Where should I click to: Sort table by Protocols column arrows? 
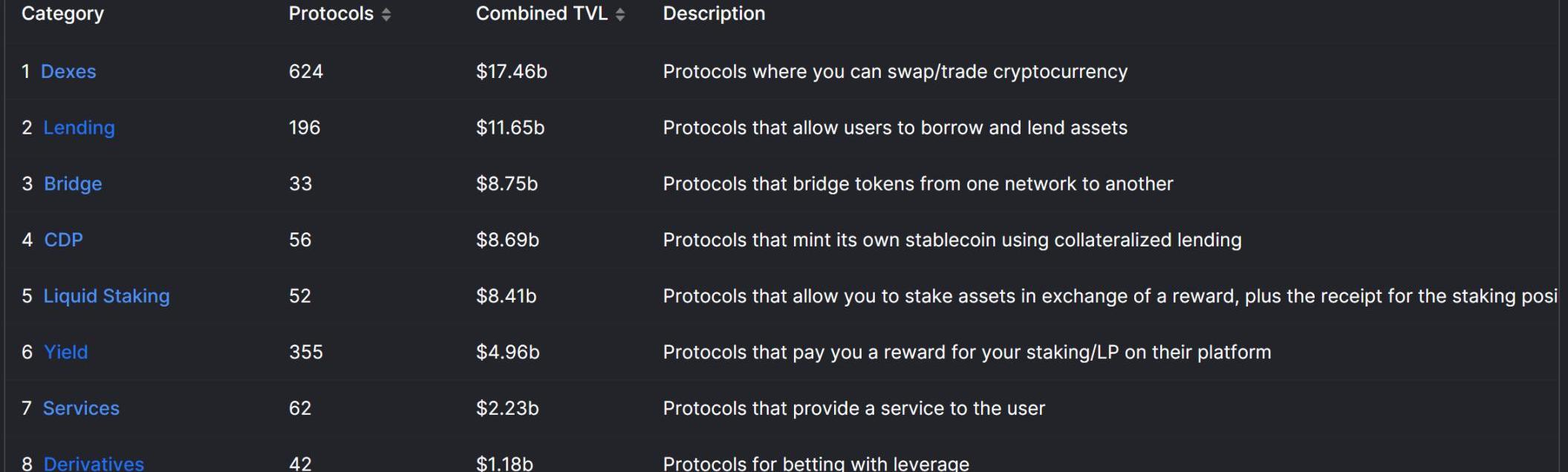pos(386,14)
